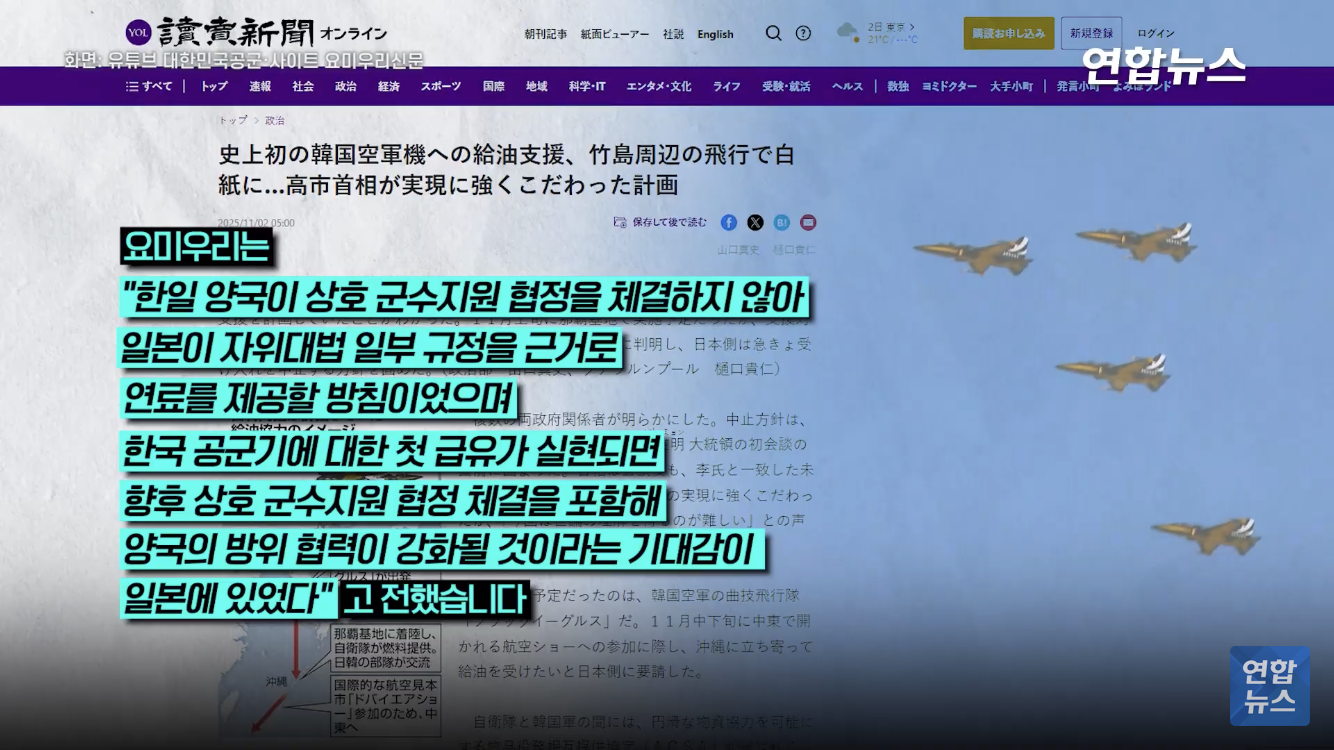
Task: Share article via X icon
Action: click(x=755, y=222)
